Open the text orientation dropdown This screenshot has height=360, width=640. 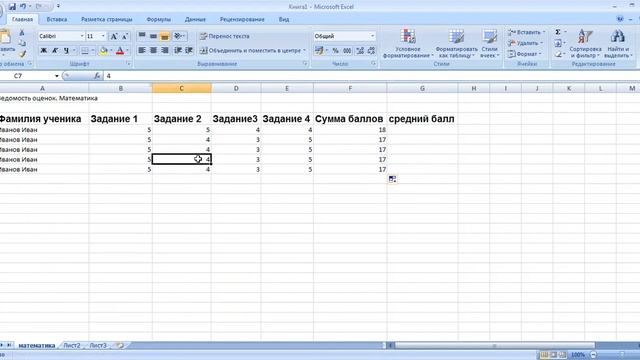click(x=179, y=36)
